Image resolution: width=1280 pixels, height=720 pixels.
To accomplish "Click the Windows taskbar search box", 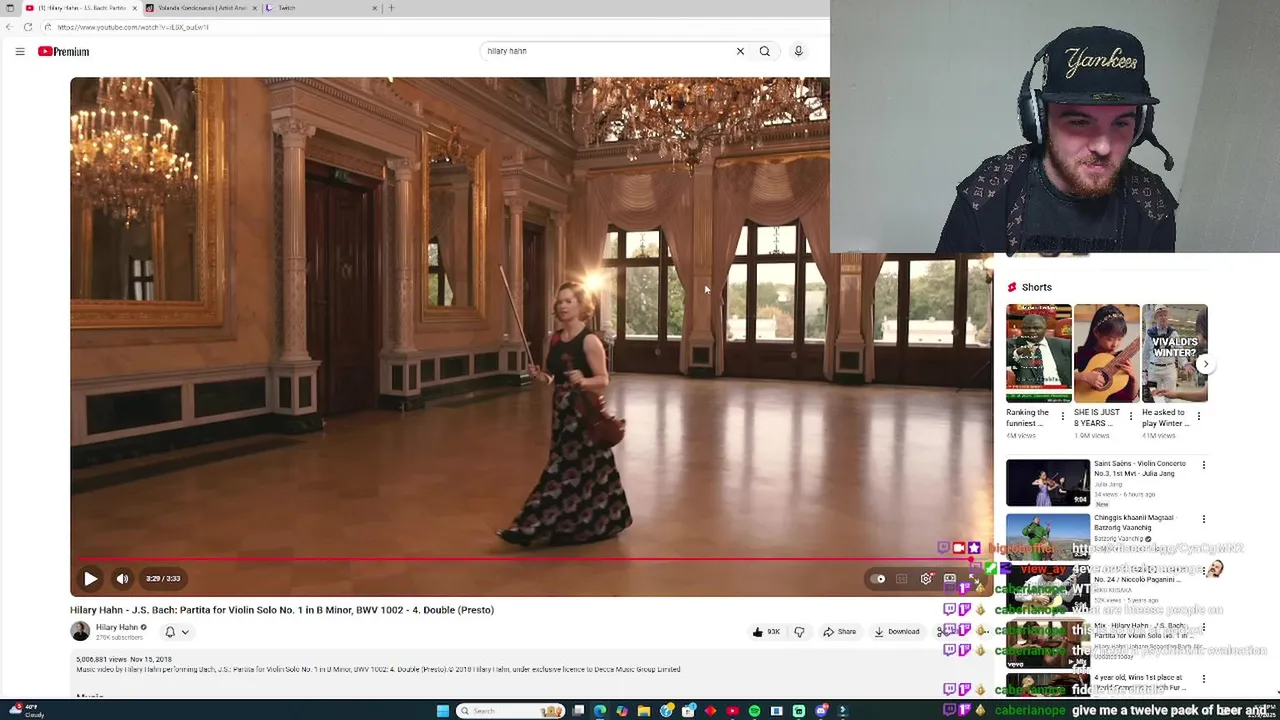I will pos(511,711).
